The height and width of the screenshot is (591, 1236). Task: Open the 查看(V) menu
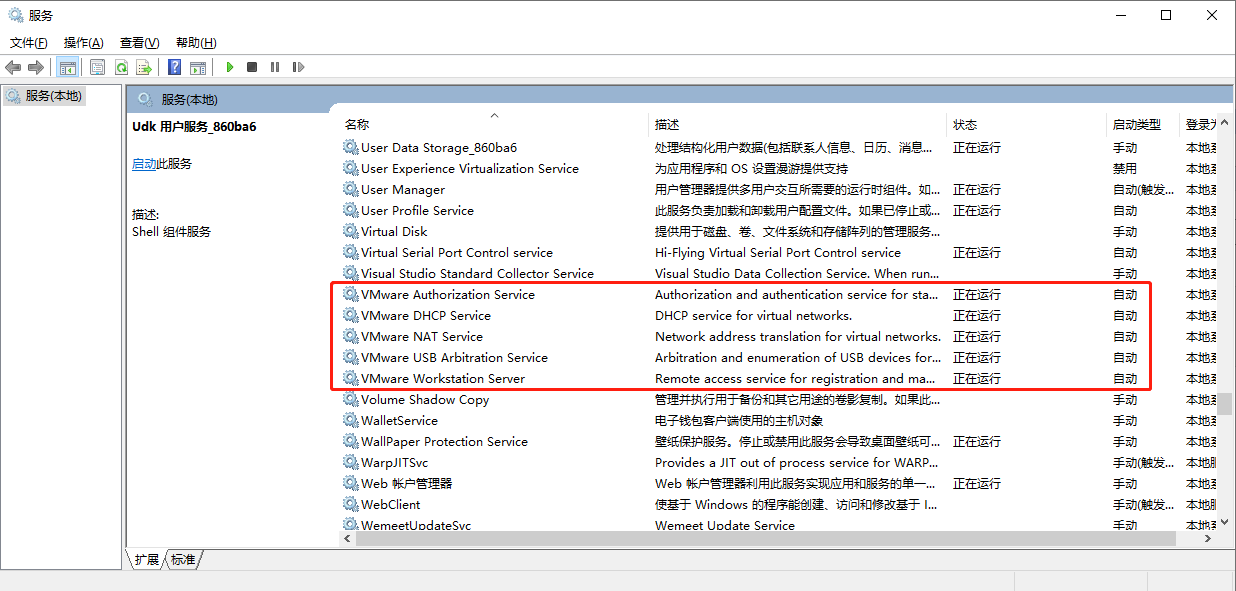140,43
